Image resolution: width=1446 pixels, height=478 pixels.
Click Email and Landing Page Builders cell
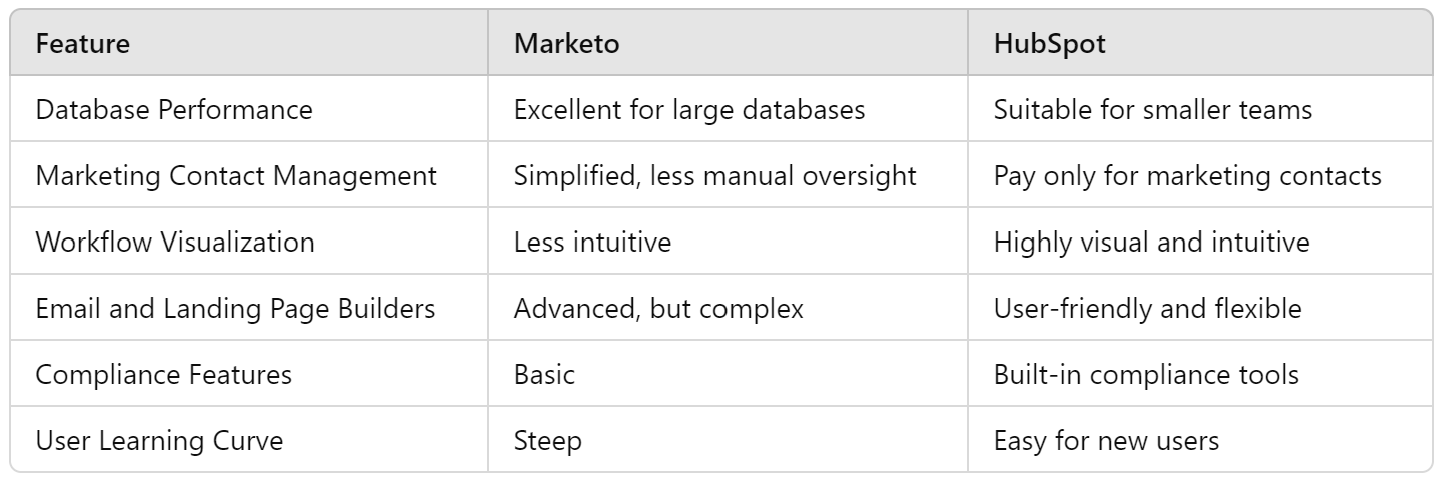[235, 308]
